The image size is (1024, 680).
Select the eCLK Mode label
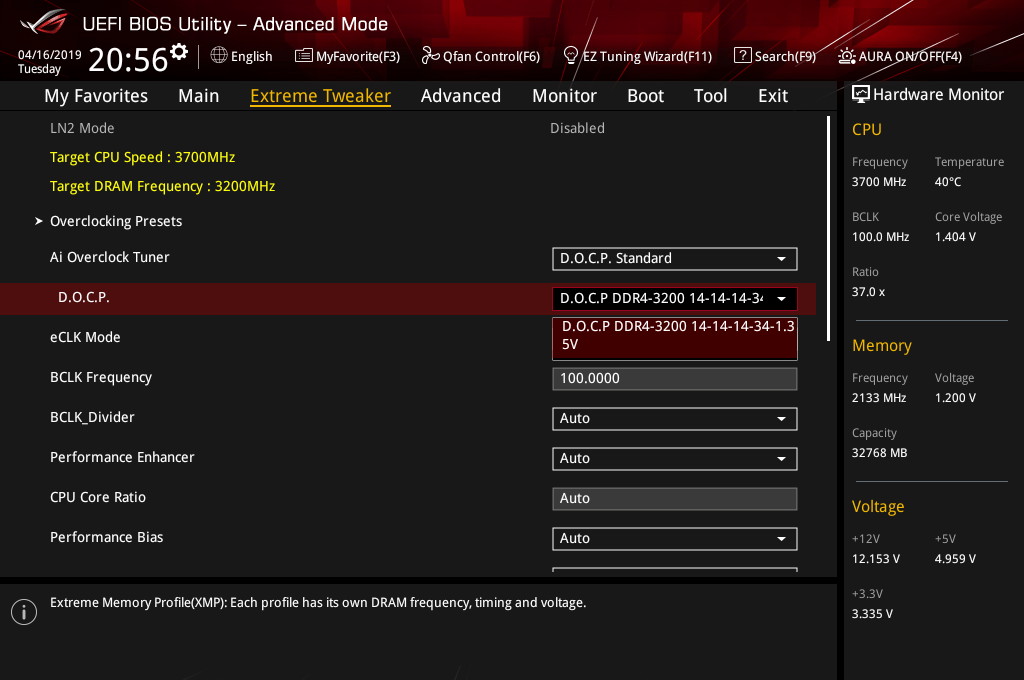[x=85, y=338]
